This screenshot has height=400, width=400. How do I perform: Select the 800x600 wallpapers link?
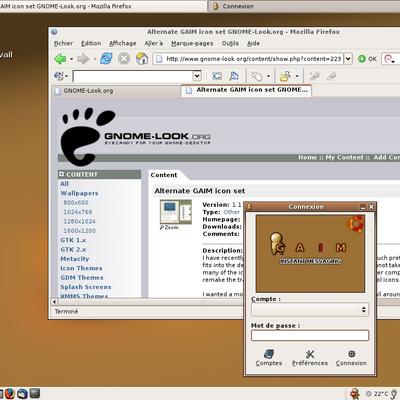pyautogui.click(x=76, y=202)
